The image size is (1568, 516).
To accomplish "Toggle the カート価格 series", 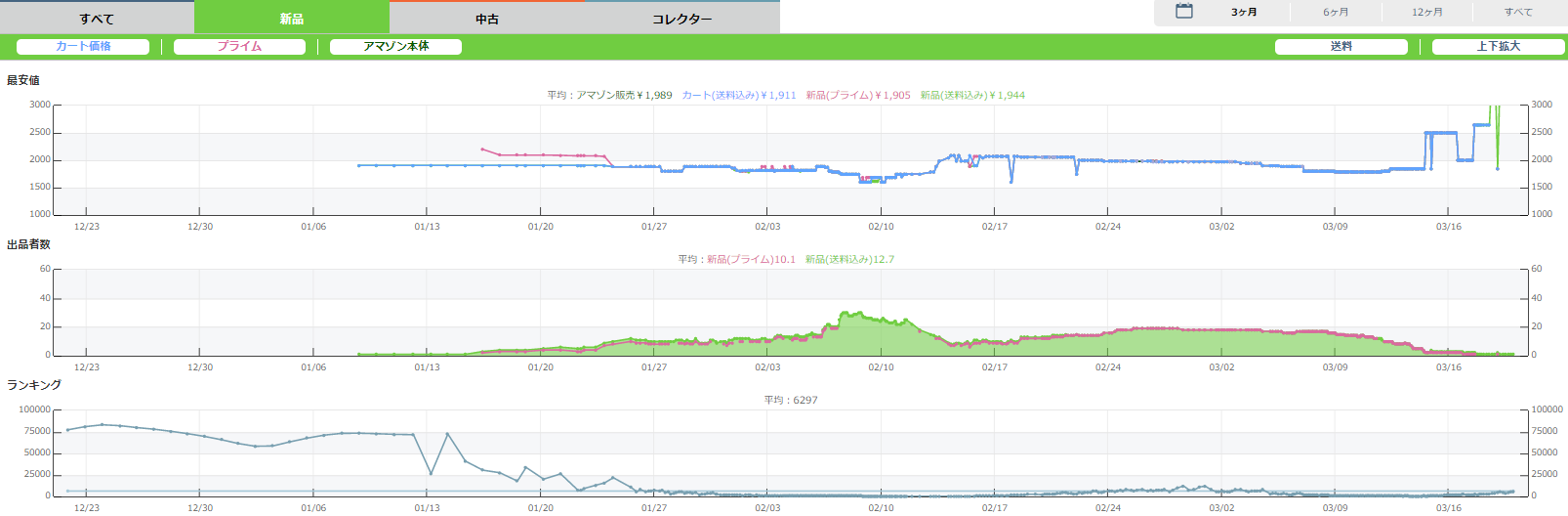I will [x=83, y=47].
